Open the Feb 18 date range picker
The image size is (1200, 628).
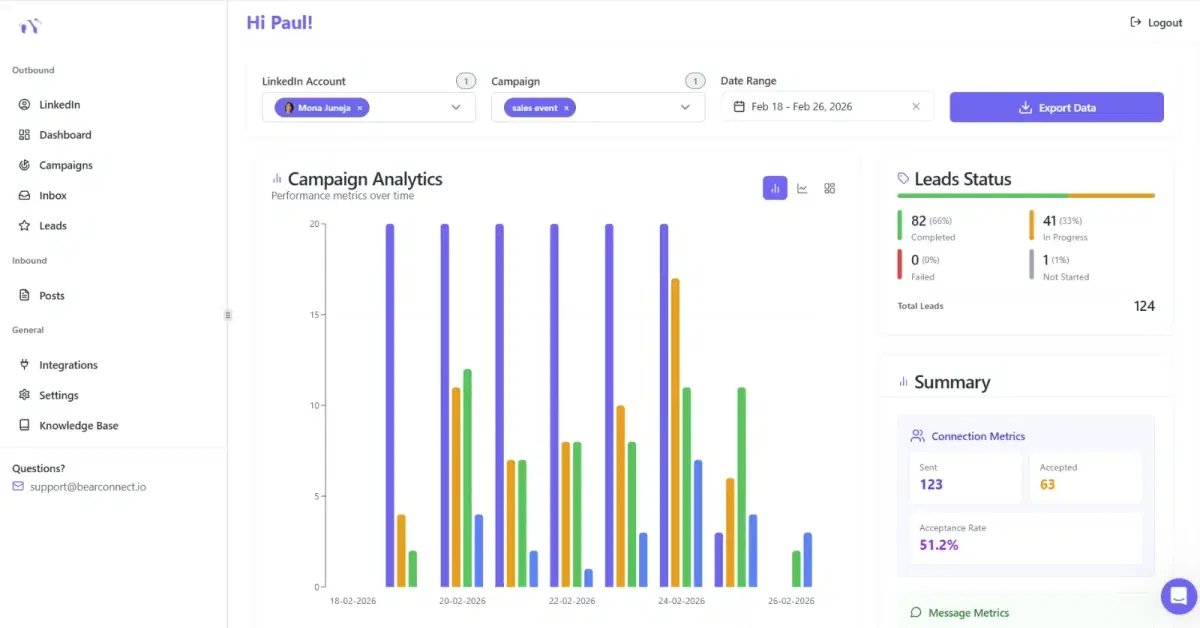[x=800, y=106]
